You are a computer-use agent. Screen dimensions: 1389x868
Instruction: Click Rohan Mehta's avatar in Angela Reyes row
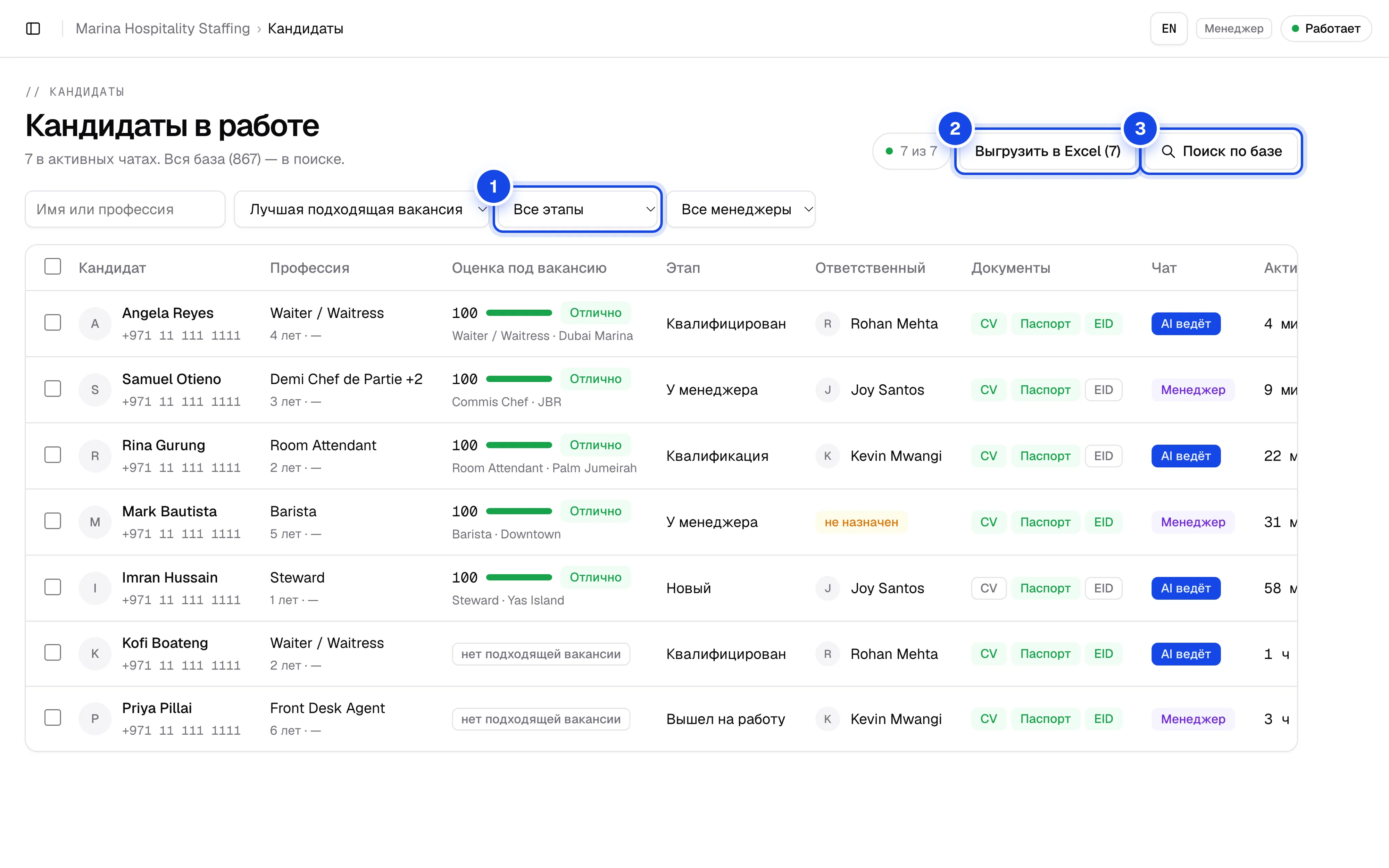click(x=827, y=324)
